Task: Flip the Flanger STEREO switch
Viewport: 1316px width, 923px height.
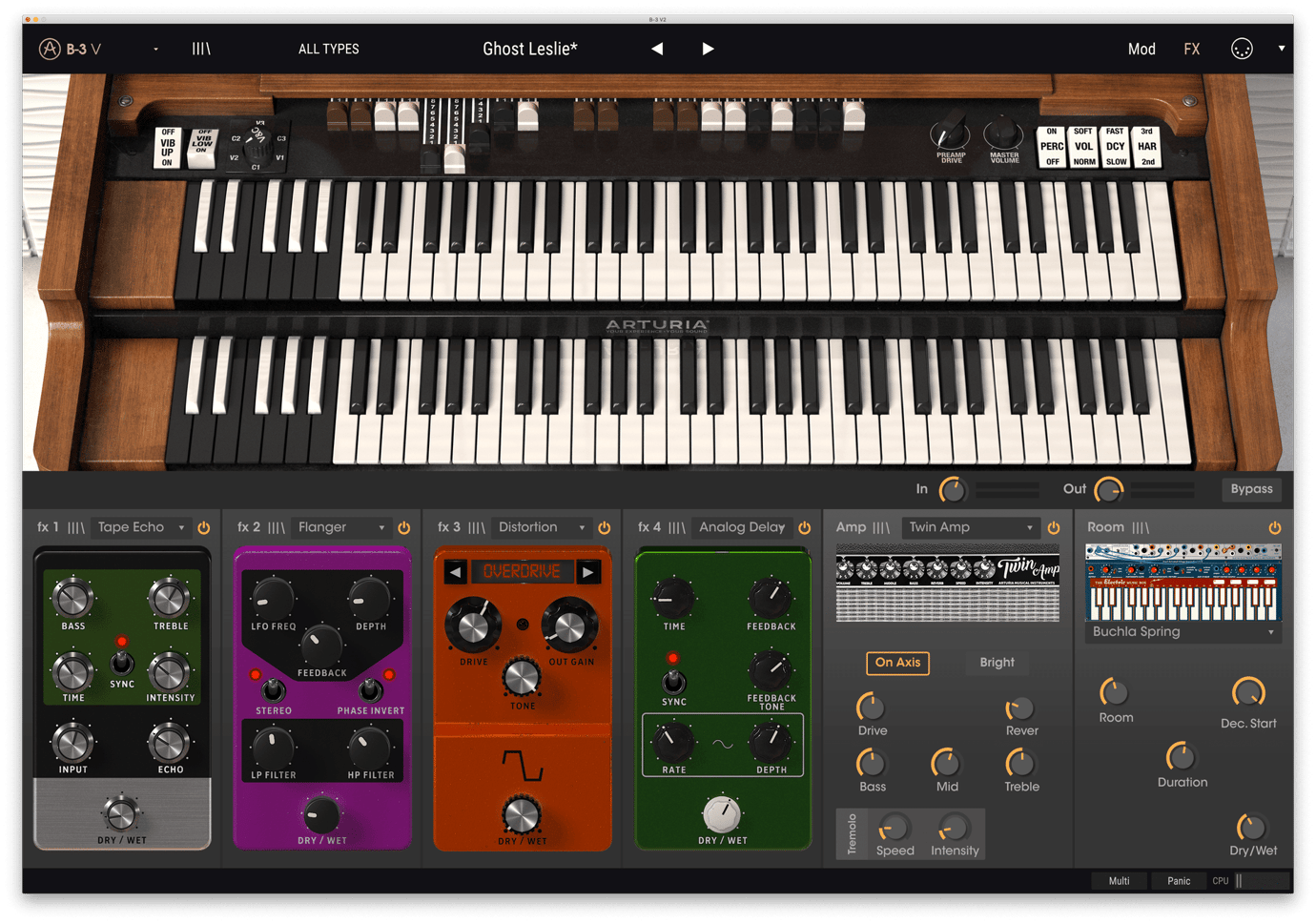Action: coord(273,688)
